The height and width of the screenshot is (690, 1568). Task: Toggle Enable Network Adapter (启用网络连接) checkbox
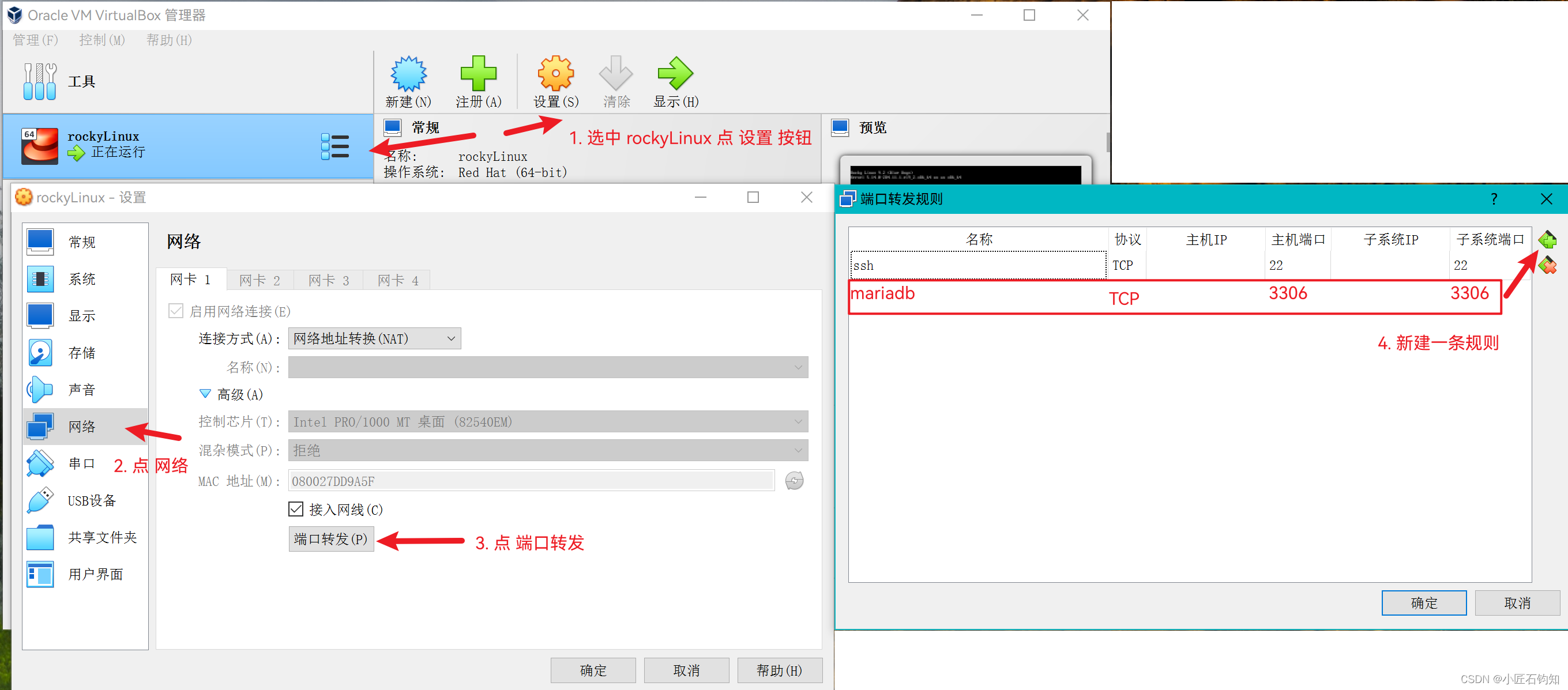176,311
